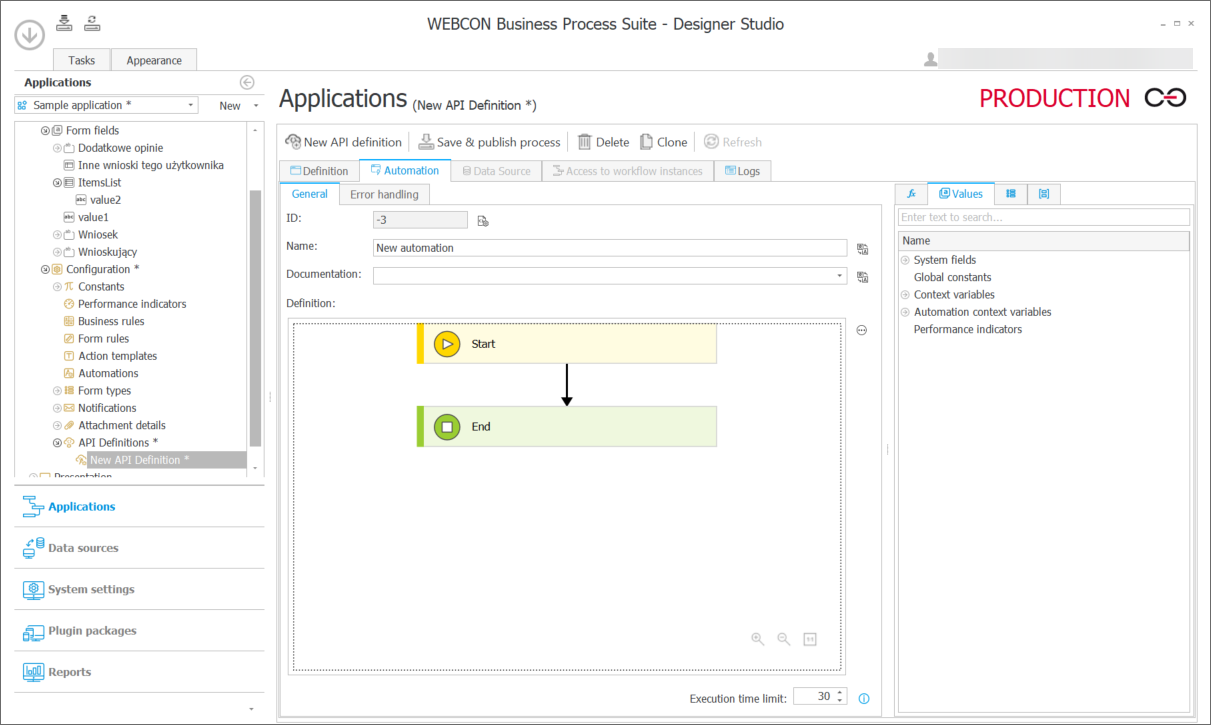Click the user profile icon at top right
1211x725 pixels.
[x=931, y=60]
